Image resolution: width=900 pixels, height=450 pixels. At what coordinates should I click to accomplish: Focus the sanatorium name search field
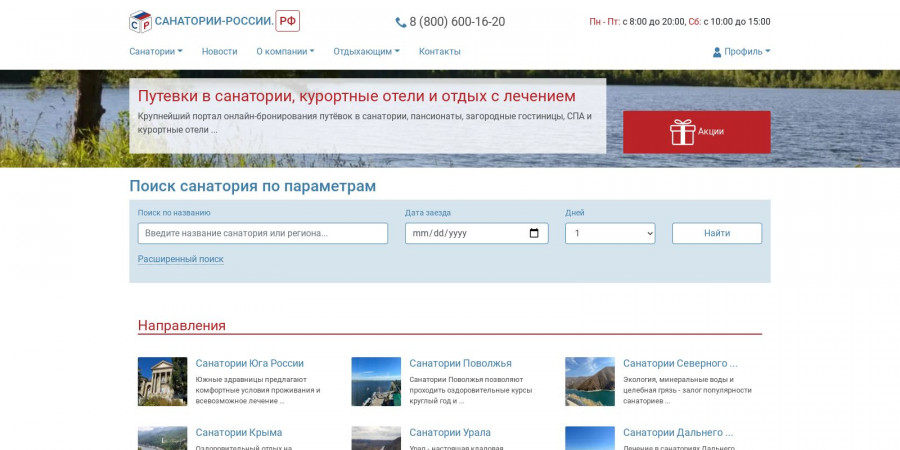point(263,234)
